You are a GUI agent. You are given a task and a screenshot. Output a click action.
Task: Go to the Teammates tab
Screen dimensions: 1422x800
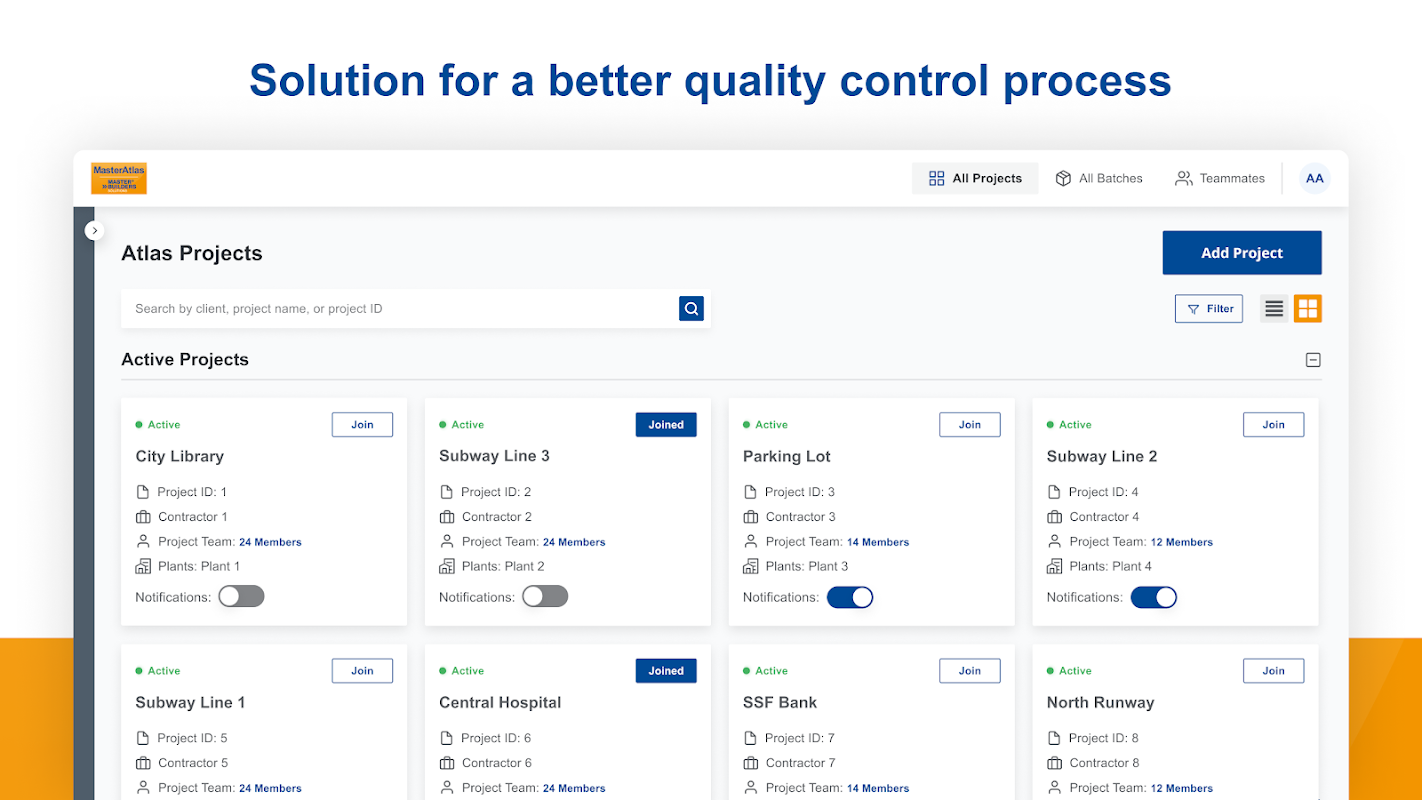pyautogui.click(x=1220, y=178)
